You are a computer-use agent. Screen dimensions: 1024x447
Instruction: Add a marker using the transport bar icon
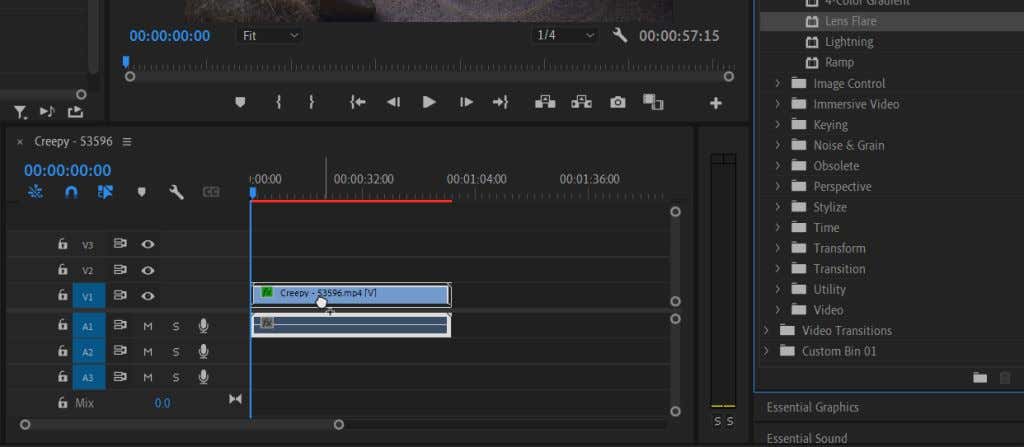[240, 102]
